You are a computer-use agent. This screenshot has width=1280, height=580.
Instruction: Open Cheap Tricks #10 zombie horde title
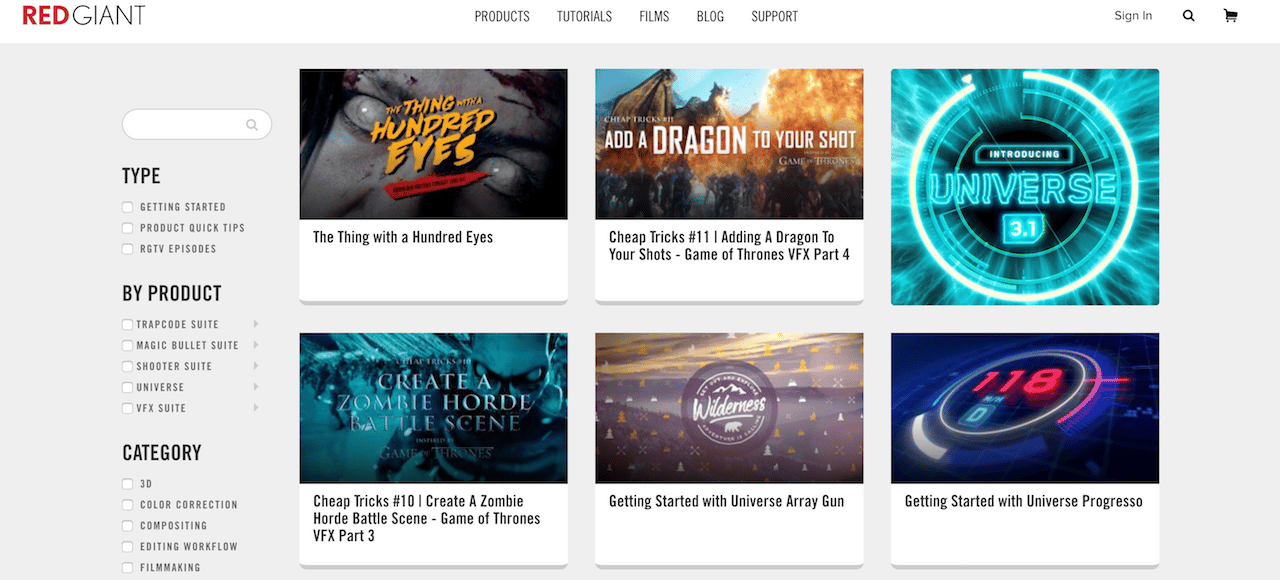426,518
